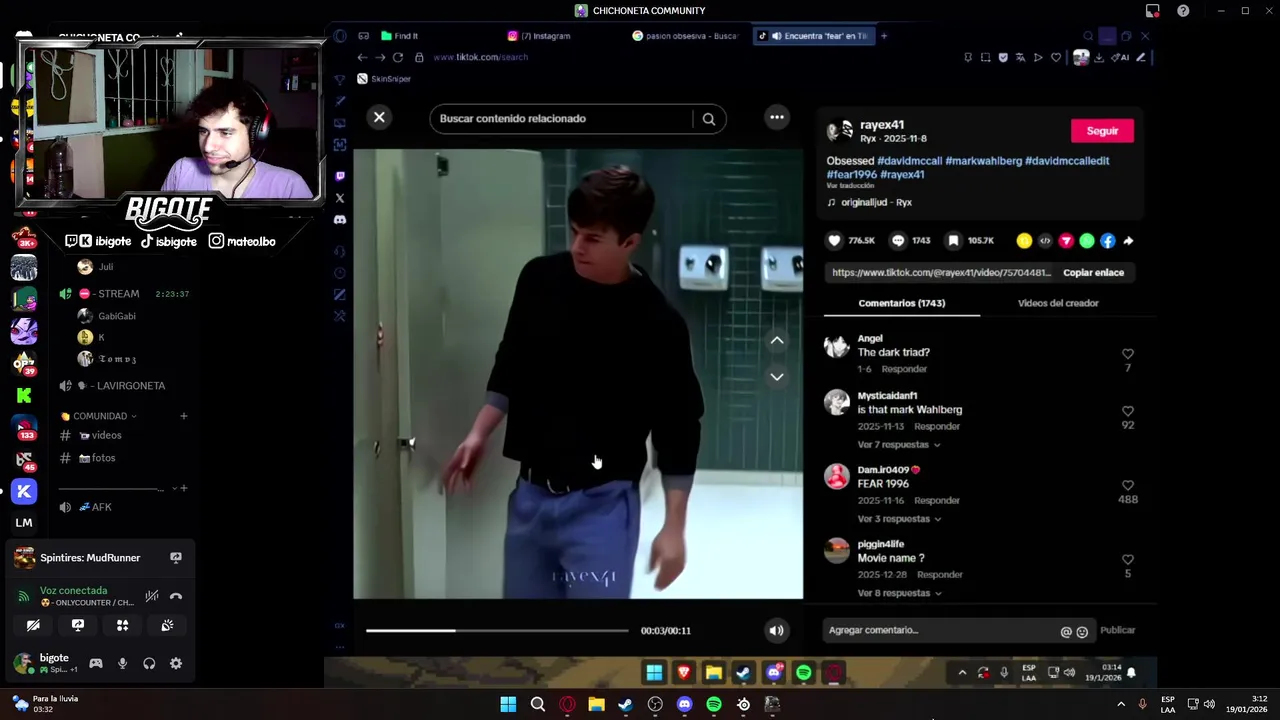Select the Comentarios (1743) tab
This screenshot has height=720, width=1280.
(901, 303)
